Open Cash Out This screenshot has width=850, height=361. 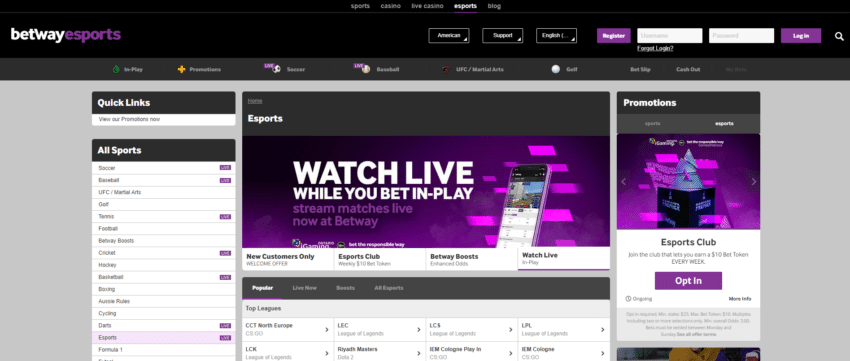(688, 69)
